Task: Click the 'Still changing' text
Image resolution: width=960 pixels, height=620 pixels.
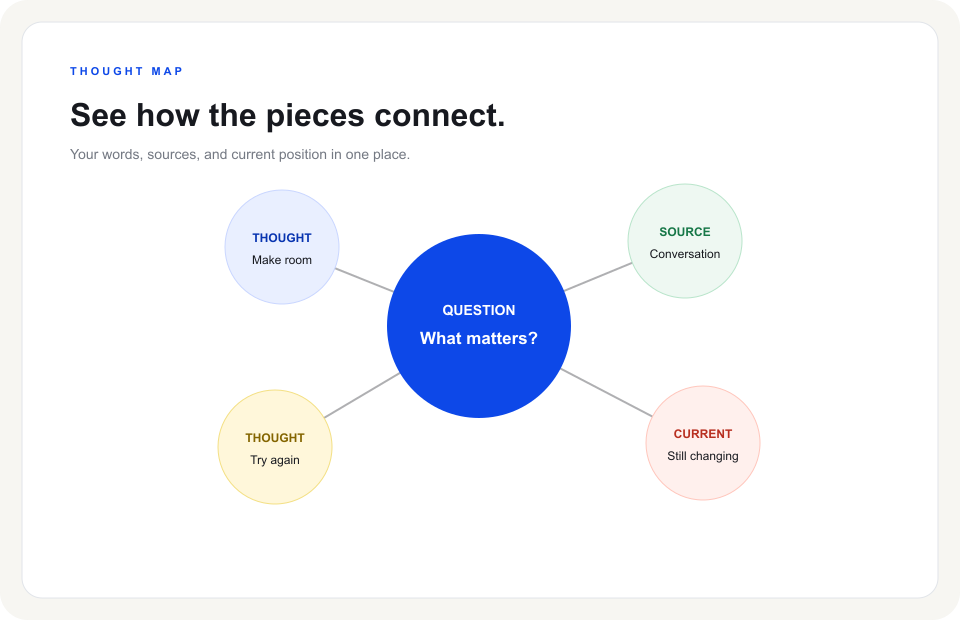Action: tap(703, 456)
